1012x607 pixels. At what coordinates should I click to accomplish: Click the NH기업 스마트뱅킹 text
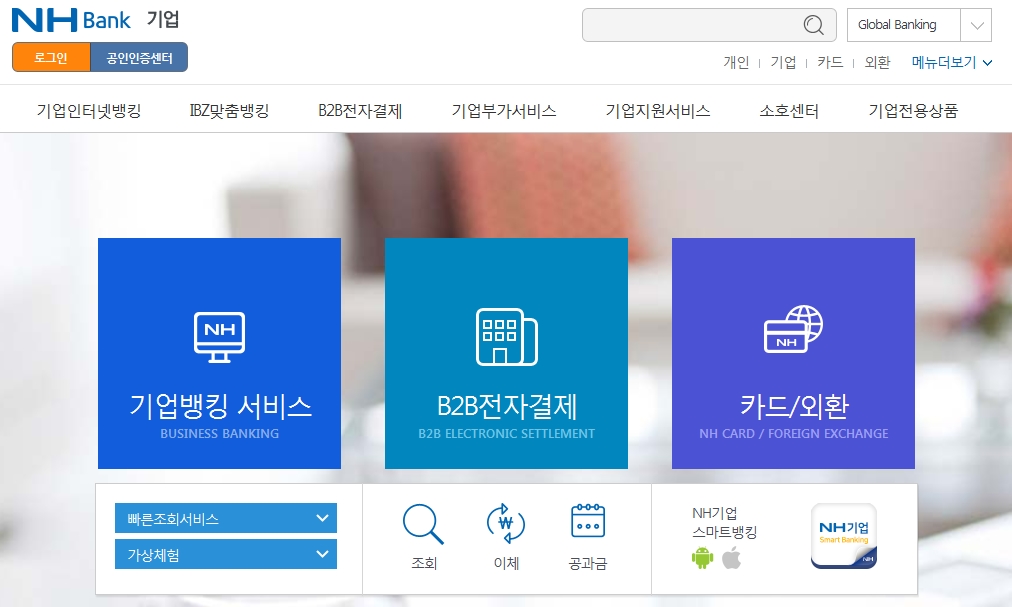[x=724, y=522]
